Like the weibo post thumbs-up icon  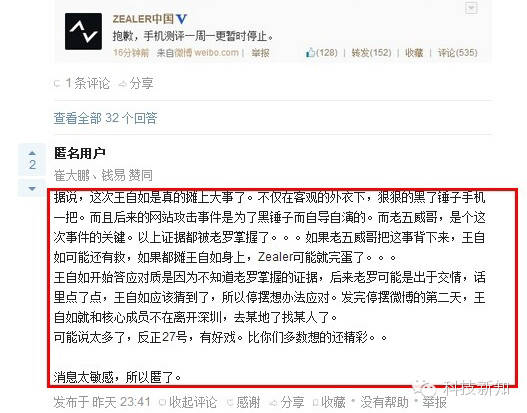click(310, 53)
